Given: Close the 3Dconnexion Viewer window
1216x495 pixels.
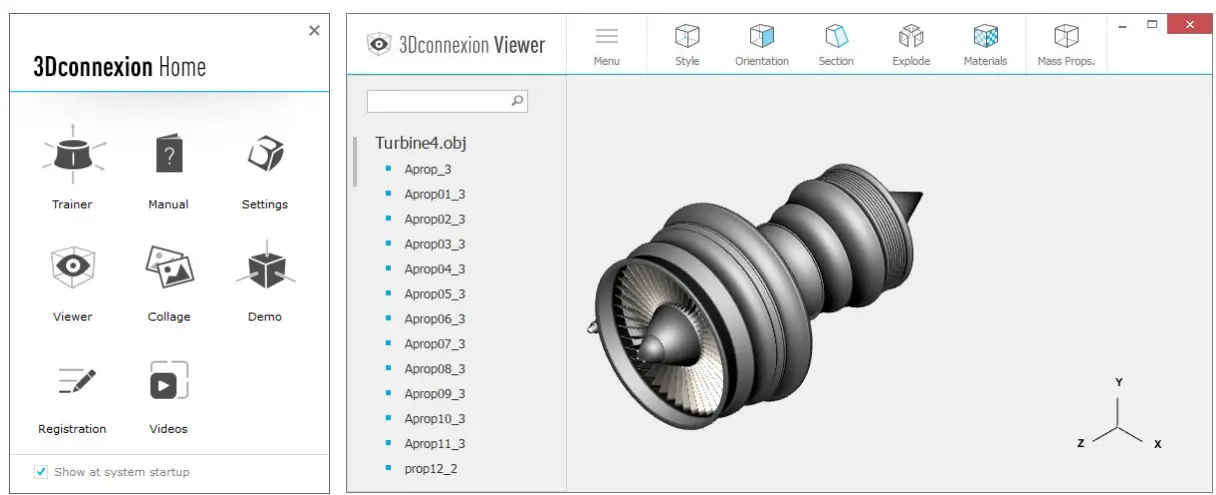Looking at the screenshot, I should tap(1191, 24).
